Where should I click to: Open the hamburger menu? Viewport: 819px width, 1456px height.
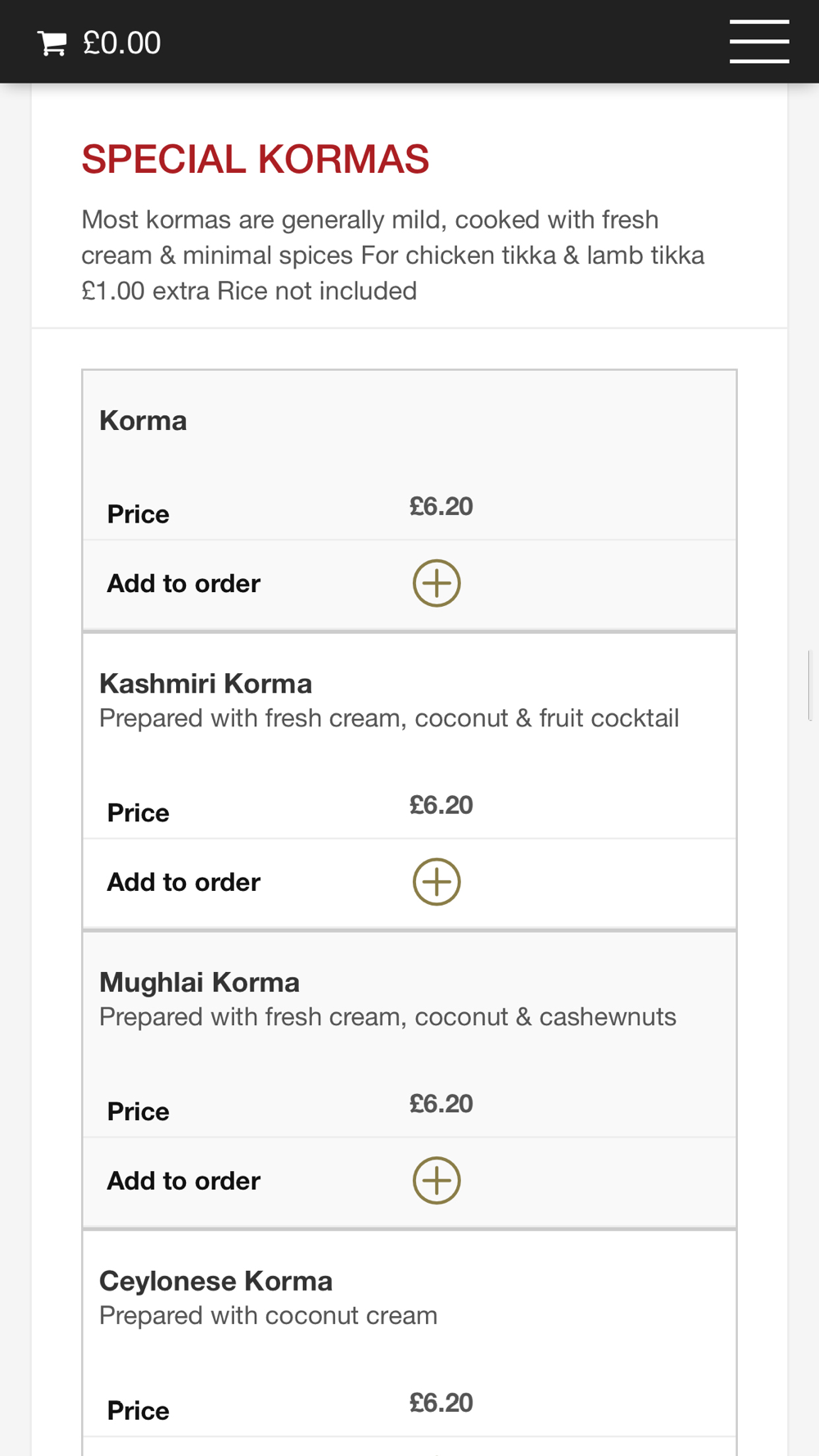(759, 42)
